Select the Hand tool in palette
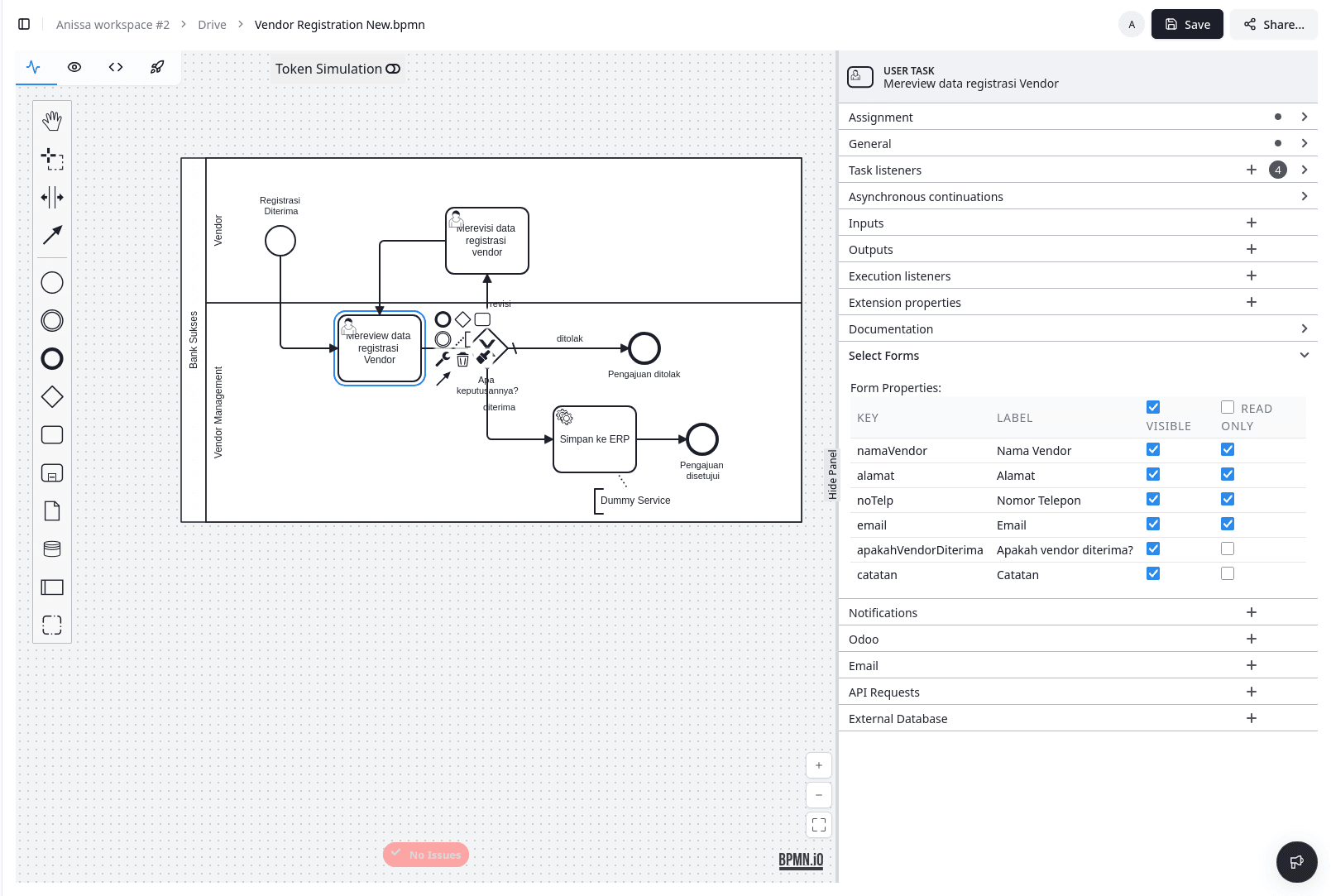The height and width of the screenshot is (896, 1331). pos(52,121)
